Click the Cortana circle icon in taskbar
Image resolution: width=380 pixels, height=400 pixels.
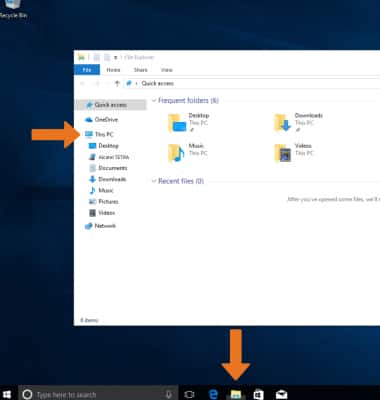coord(27,394)
